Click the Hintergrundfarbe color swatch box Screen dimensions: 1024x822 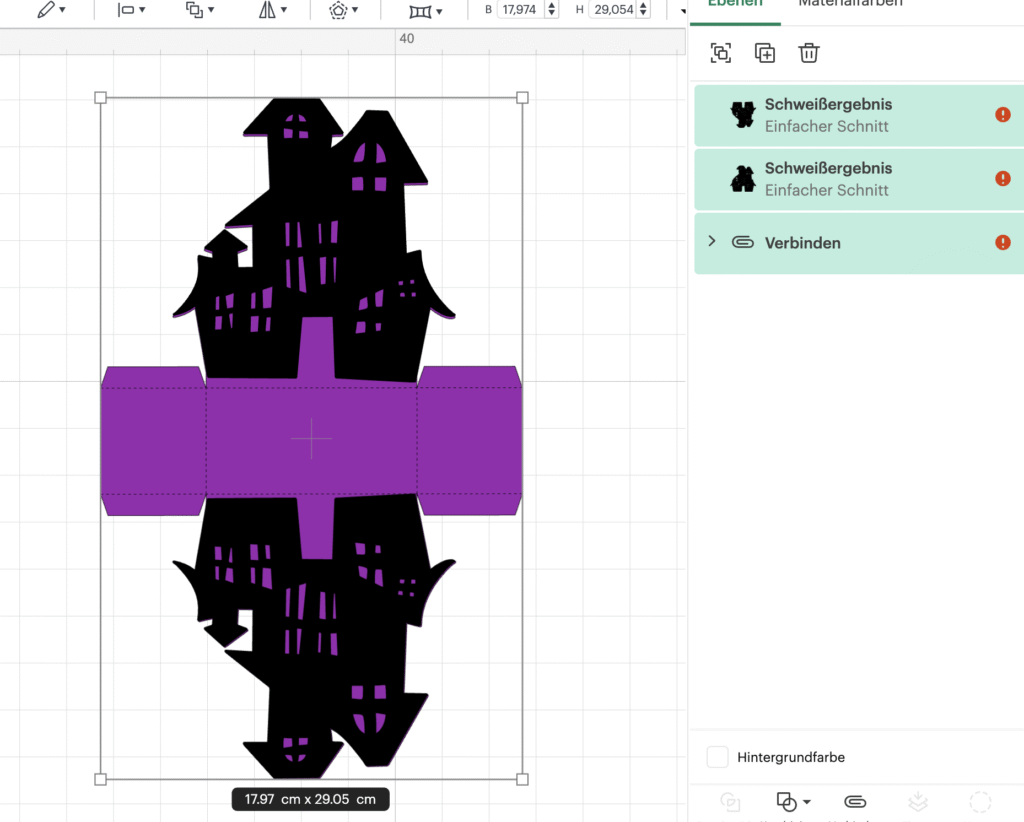[x=717, y=757]
